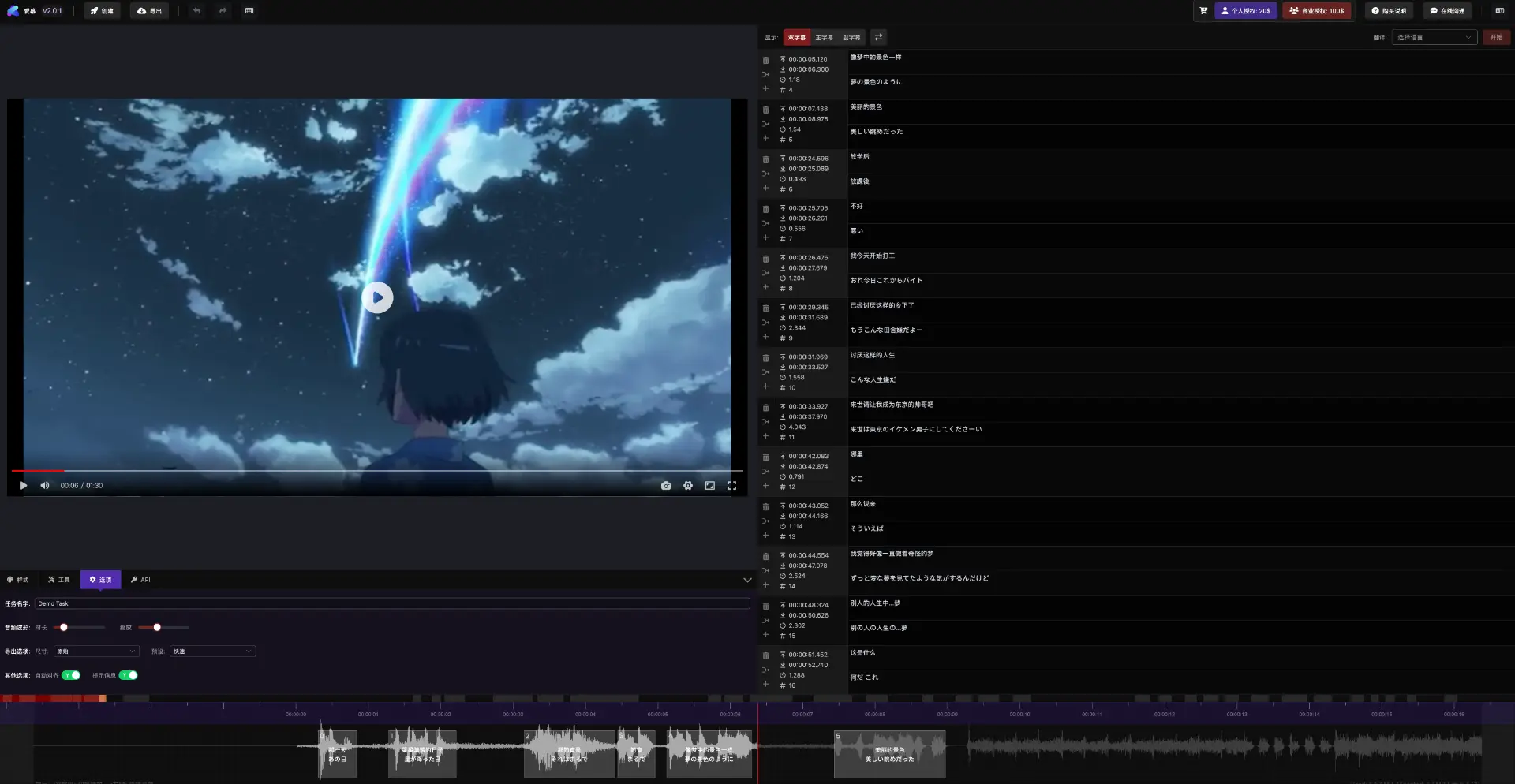1515x784 pixels.
Task: Select the 双字幕 display mode
Action: tap(796, 37)
